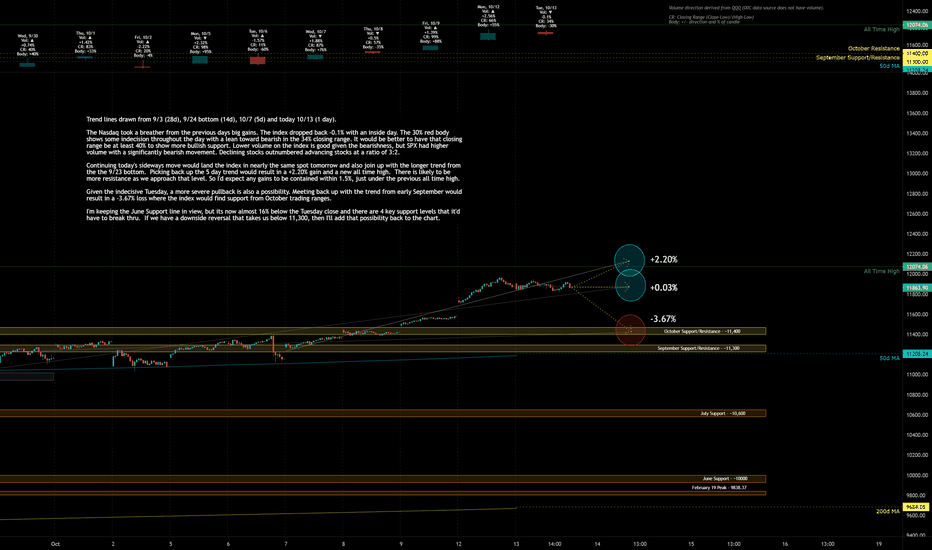Click the October Support/Resistance ~11,400 band label
The height and width of the screenshot is (550, 932).
click(x=702, y=331)
